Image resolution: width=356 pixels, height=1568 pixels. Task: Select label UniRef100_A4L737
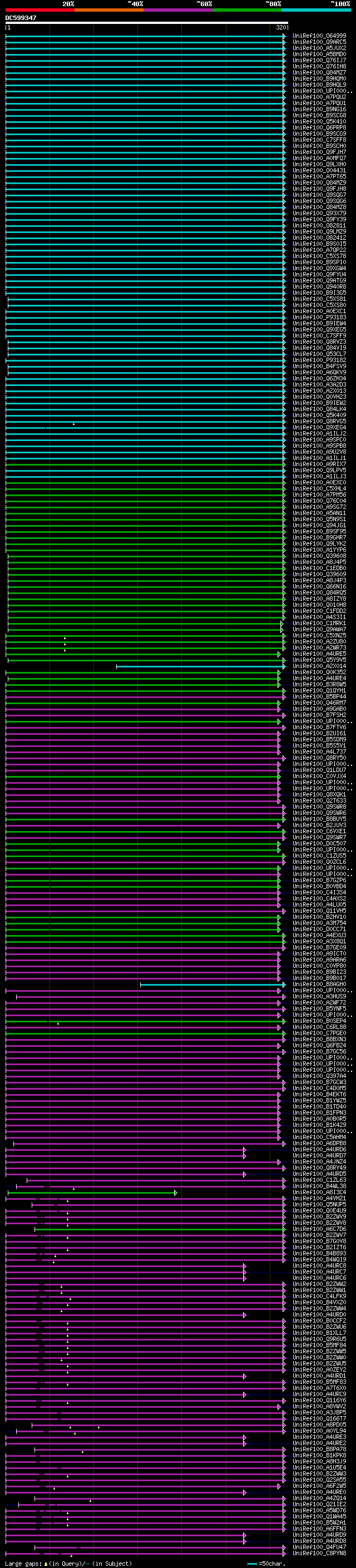pos(319,752)
